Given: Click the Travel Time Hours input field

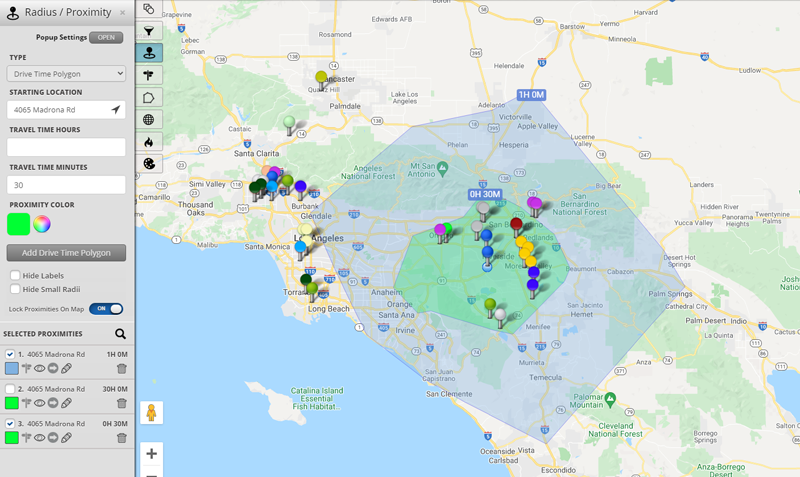Looking at the screenshot, I should (x=66, y=147).
